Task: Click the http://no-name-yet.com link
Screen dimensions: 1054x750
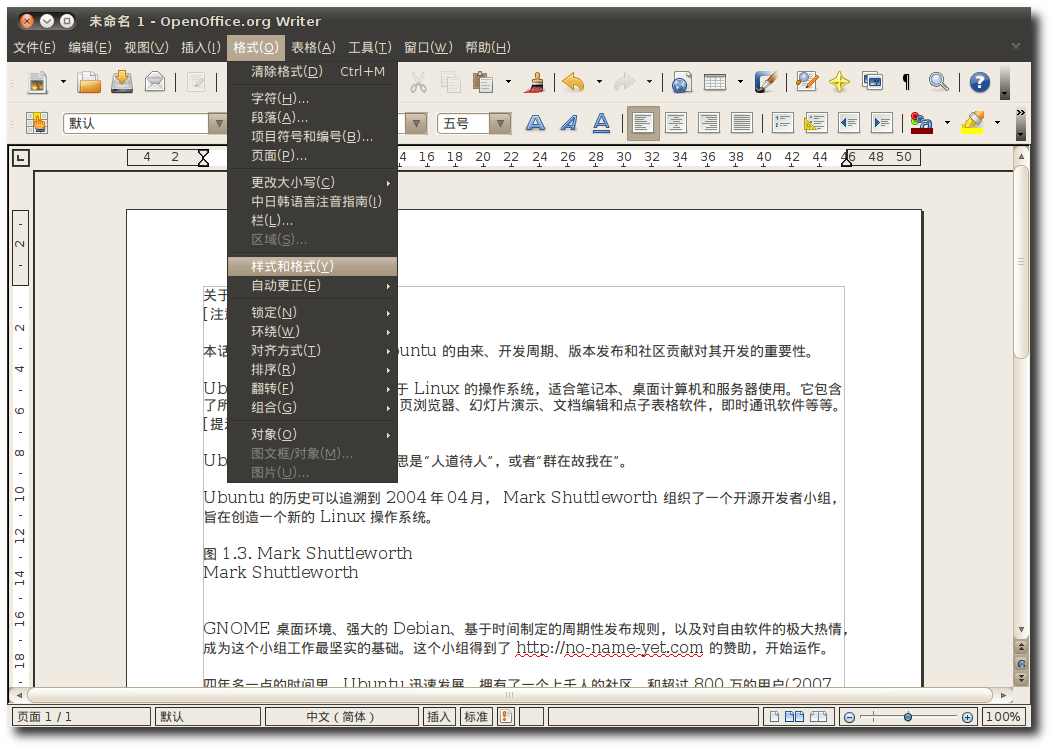Action: [609, 649]
